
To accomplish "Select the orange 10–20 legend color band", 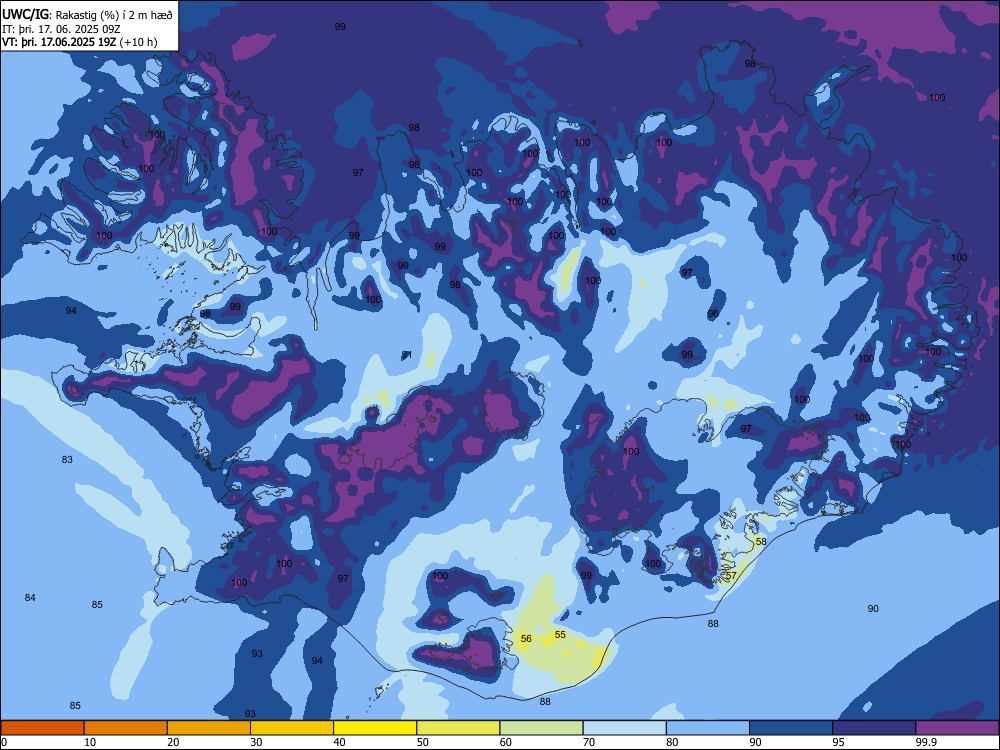I will click(x=126, y=728).
